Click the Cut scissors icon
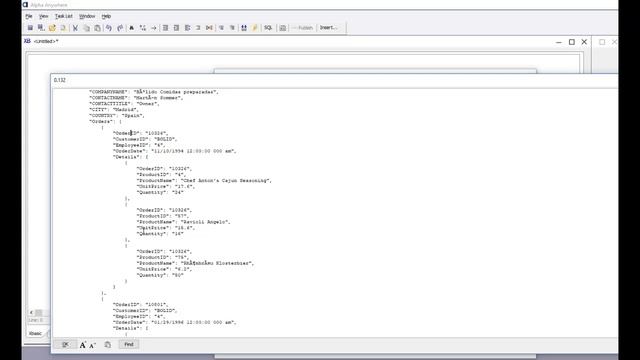640x360 pixels. [x=75, y=28]
